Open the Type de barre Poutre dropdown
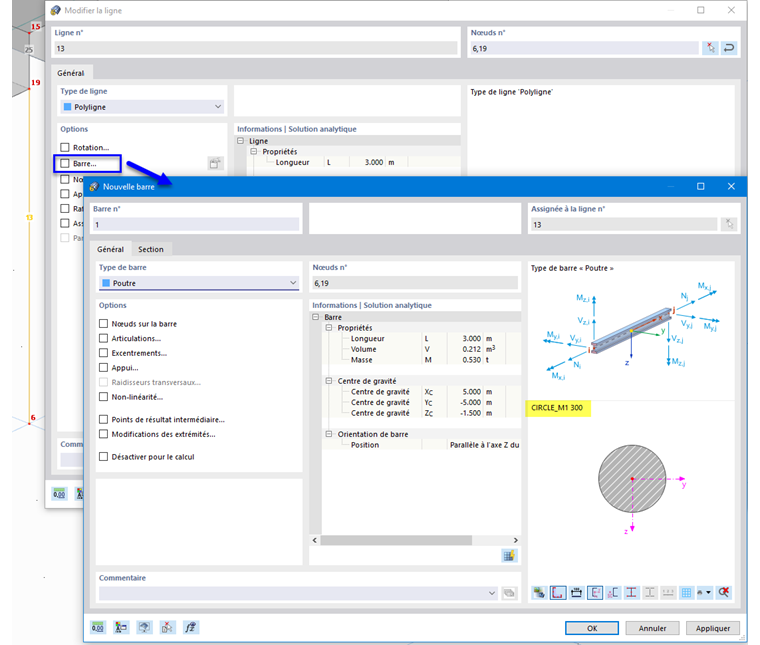760x645 pixels. point(199,283)
